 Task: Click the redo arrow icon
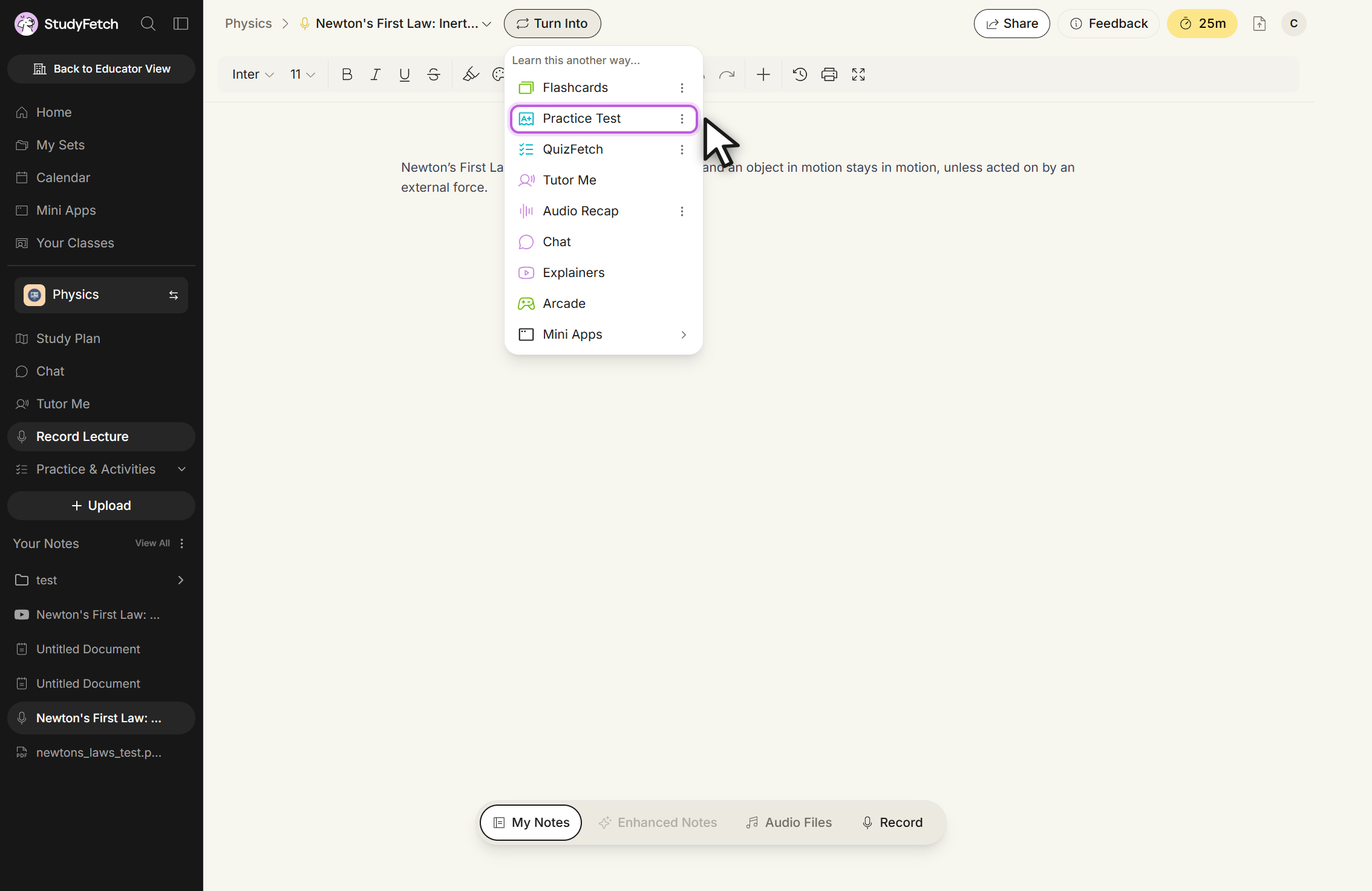[x=727, y=74]
